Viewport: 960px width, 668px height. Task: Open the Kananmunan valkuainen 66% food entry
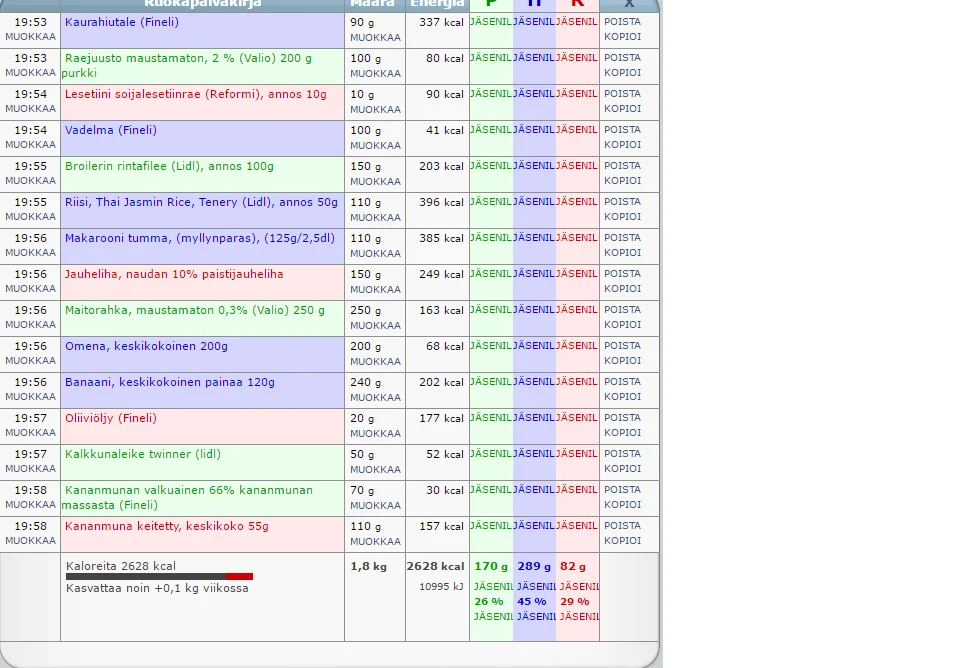188,490
